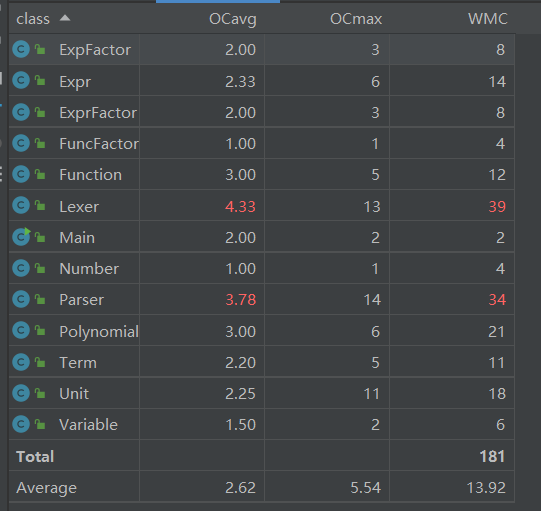Click the Lexer red WMC value 39

(x=497, y=206)
